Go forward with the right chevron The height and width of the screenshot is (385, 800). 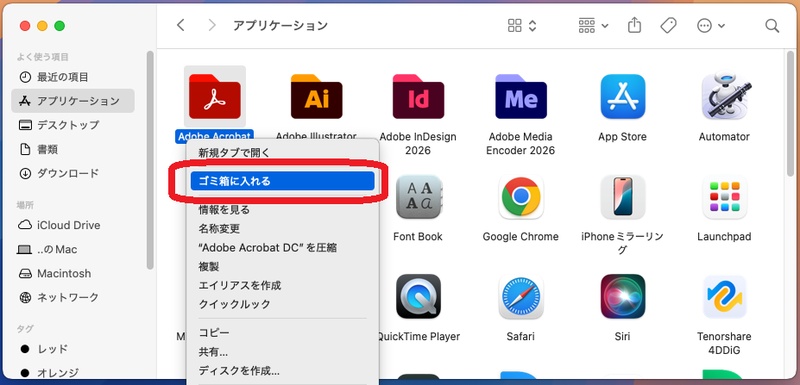pyautogui.click(x=212, y=25)
